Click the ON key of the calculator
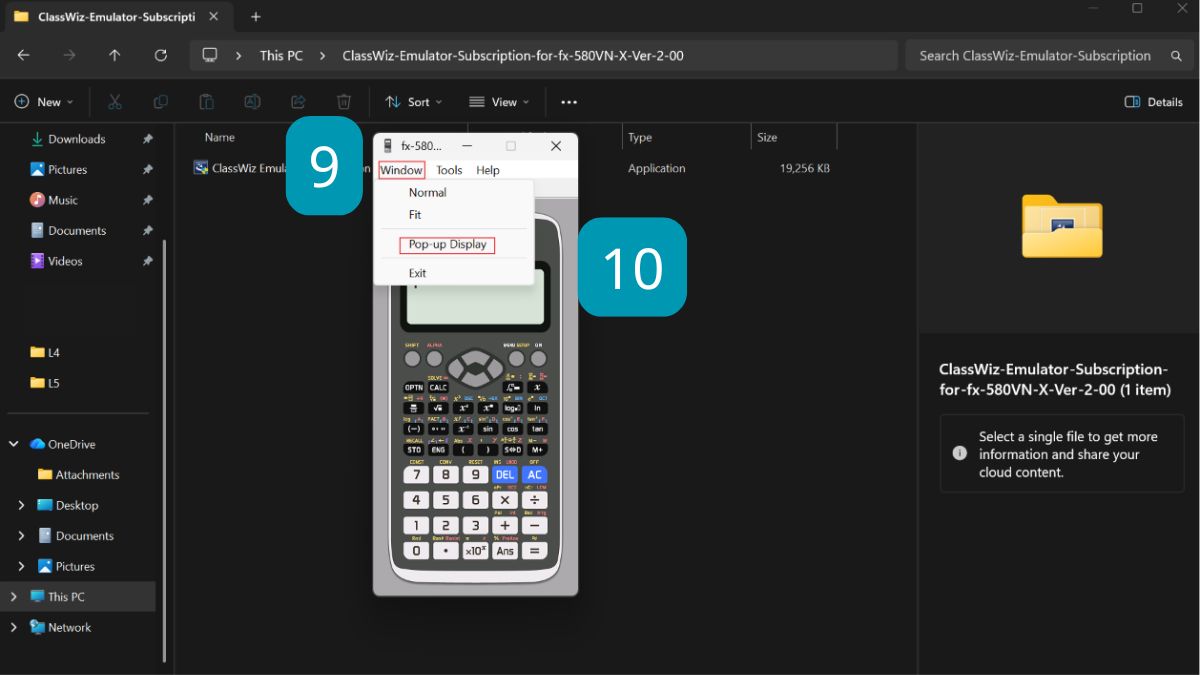 pyautogui.click(x=538, y=358)
